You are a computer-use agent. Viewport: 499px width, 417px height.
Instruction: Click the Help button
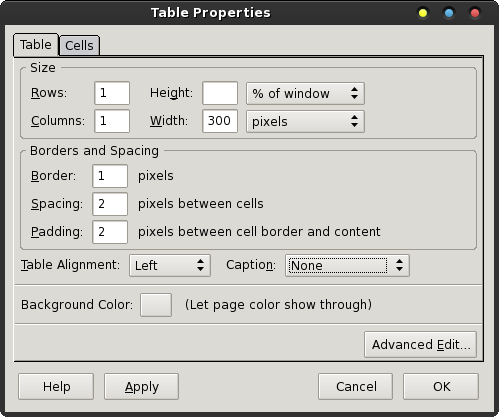(x=56, y=387)
